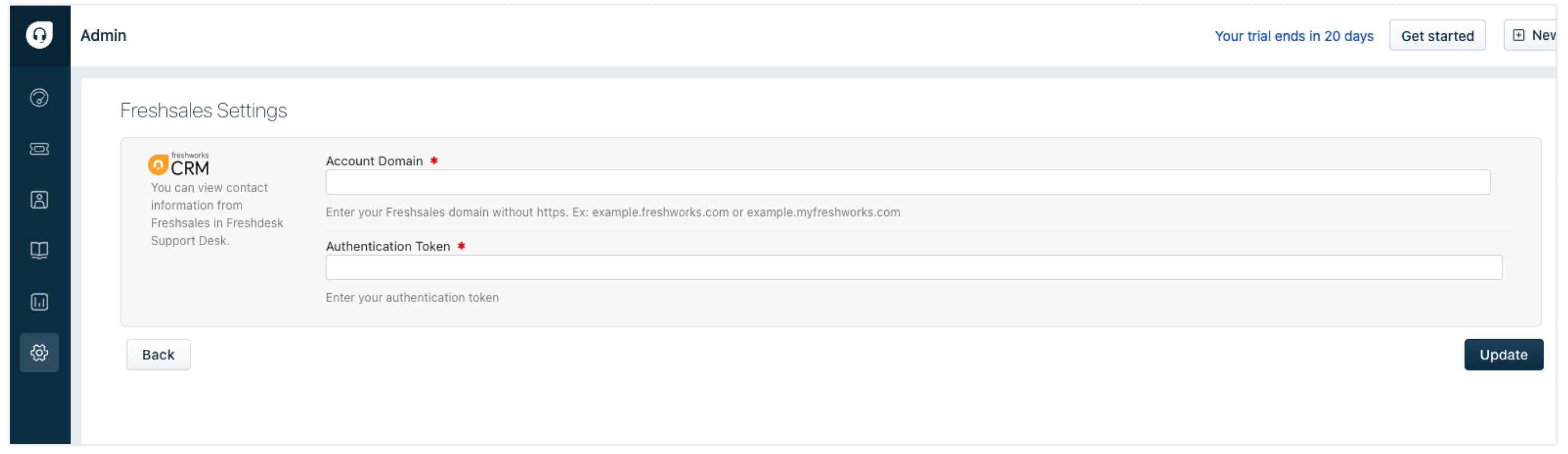Viewport: 1568px width, 454px height.
Task: Click the 'Freshsales Settings' heading
Action: 203,111
